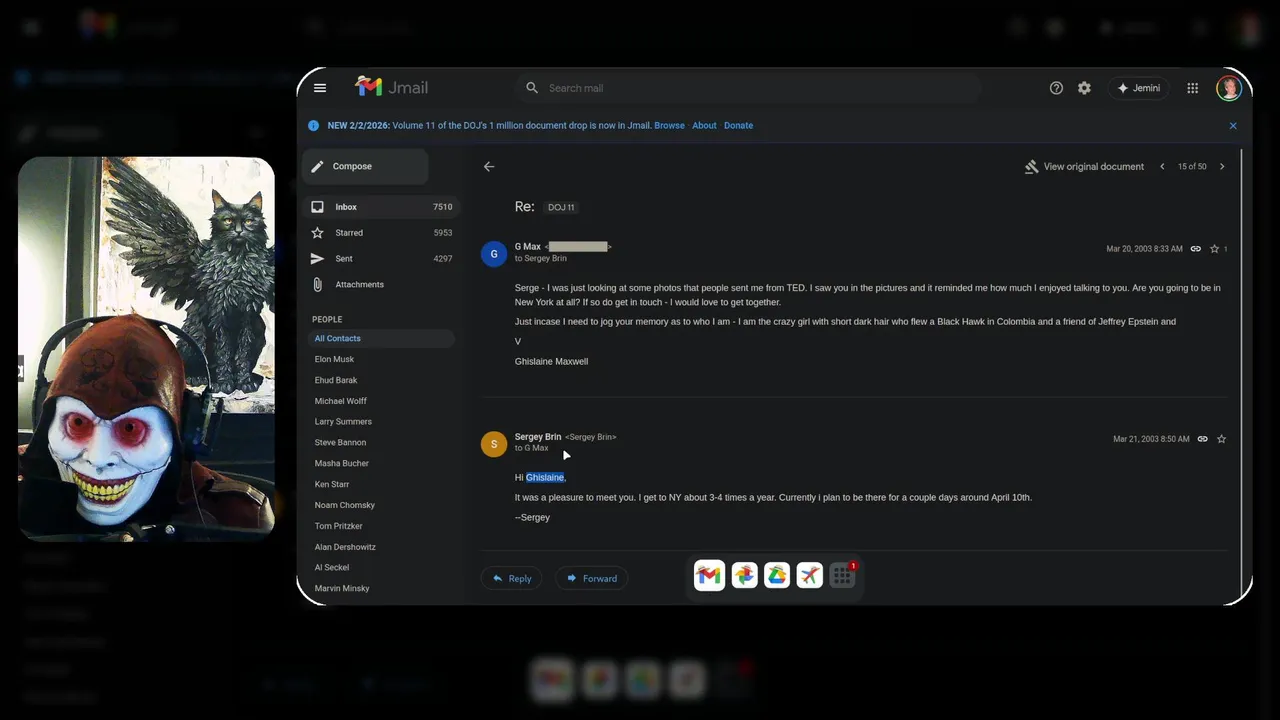Open the photos pinwheel dock app

click(744, 575)
